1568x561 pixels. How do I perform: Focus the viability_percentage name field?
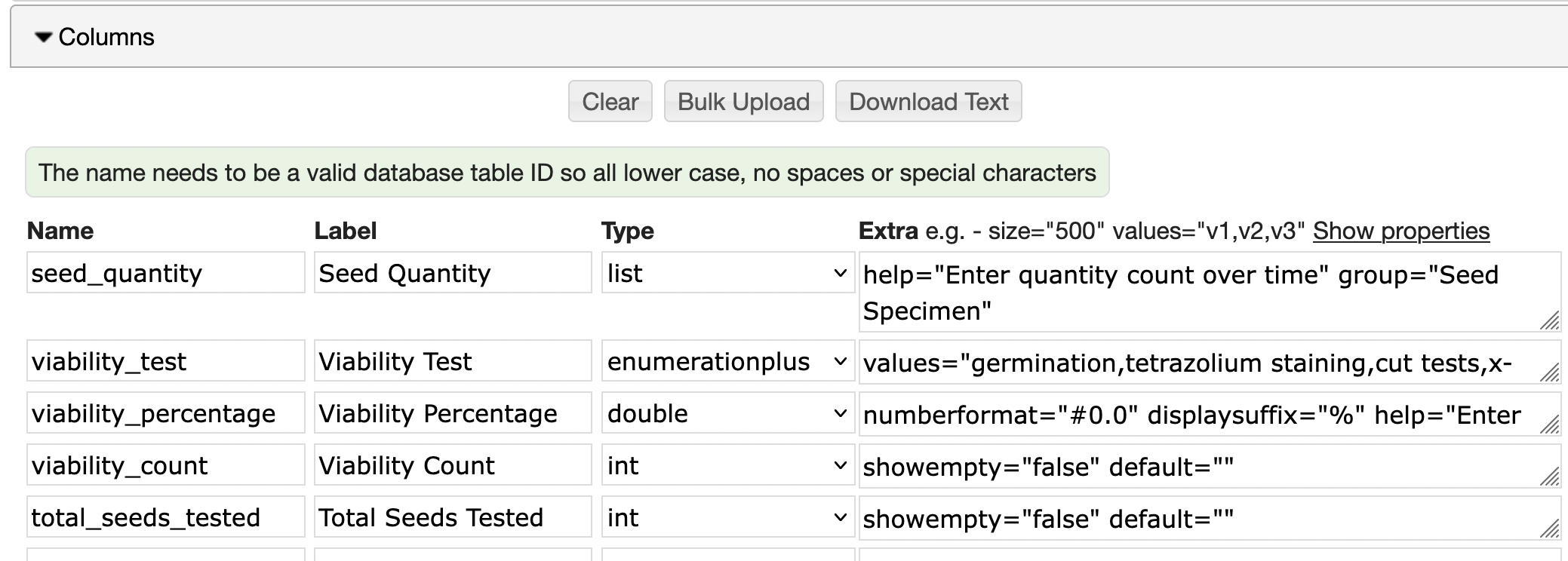pyautogui.click(x=165, y=413)
